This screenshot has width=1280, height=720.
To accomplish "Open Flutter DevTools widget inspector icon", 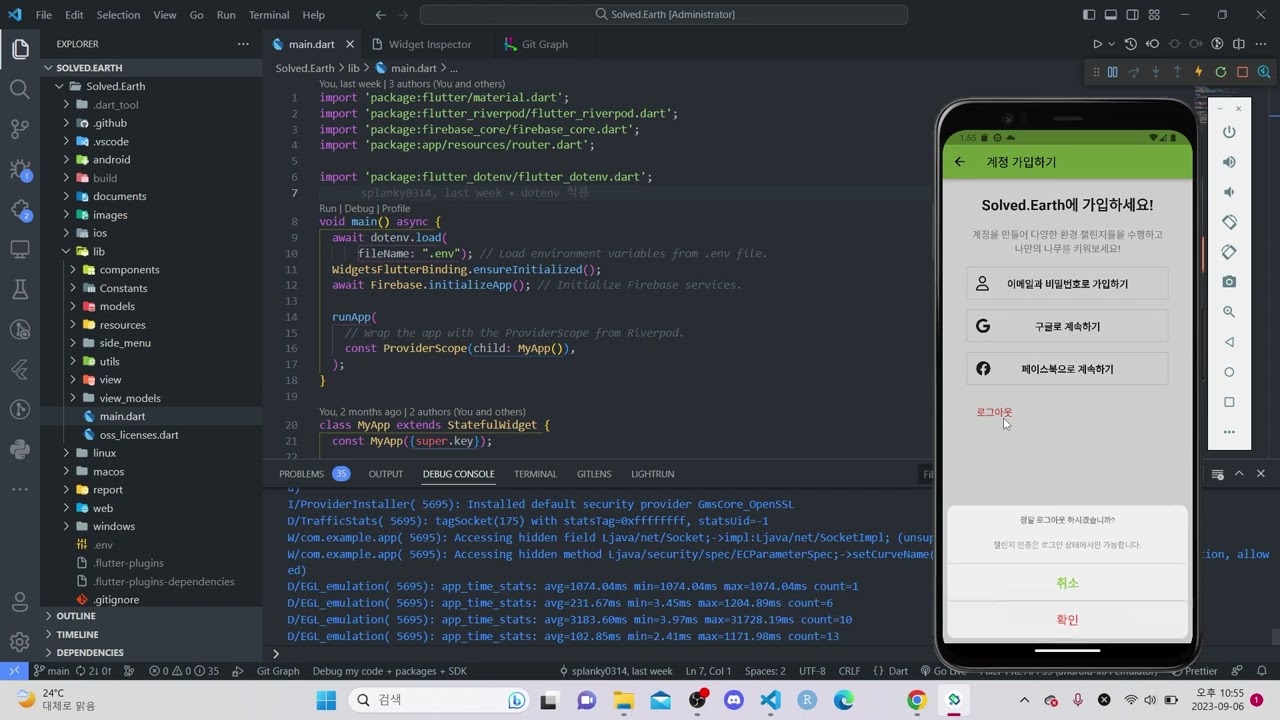I will click(1264, 72).
